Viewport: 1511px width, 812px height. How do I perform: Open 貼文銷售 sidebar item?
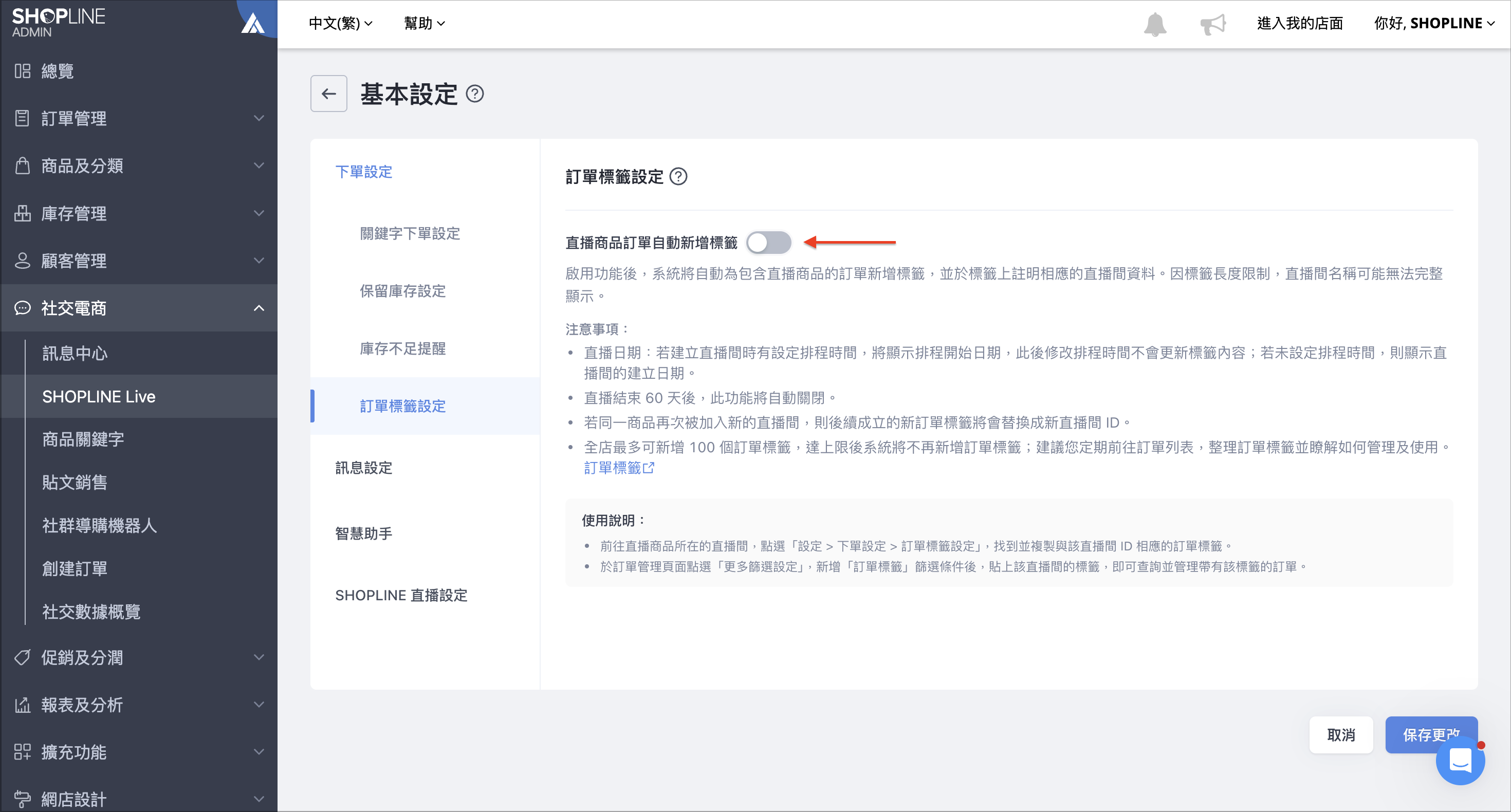139,482
